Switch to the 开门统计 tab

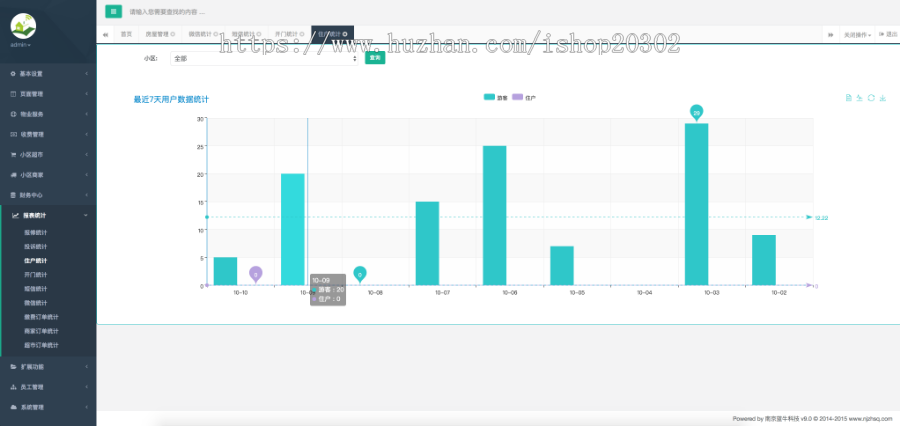coord(289,34)
